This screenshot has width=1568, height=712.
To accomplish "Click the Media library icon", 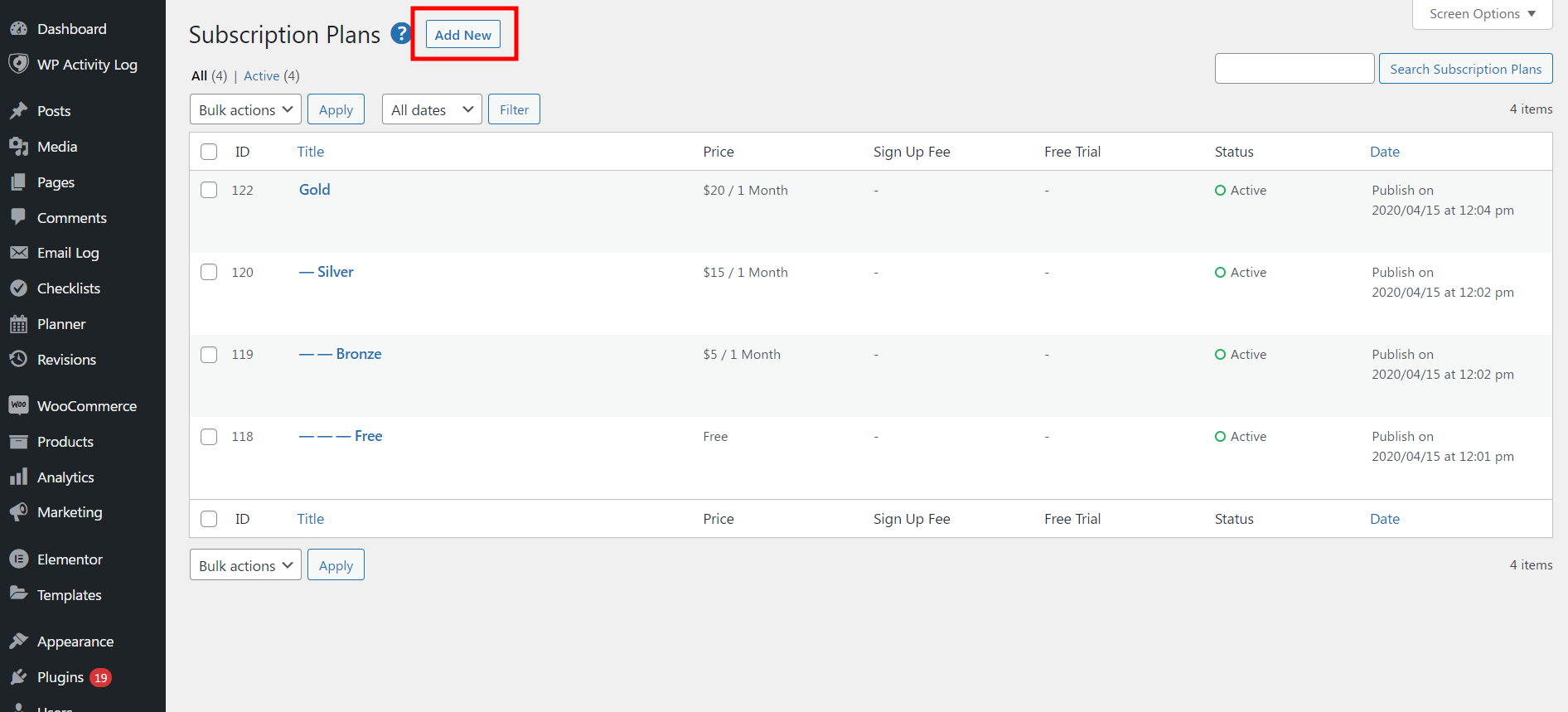I will (18, 147).
